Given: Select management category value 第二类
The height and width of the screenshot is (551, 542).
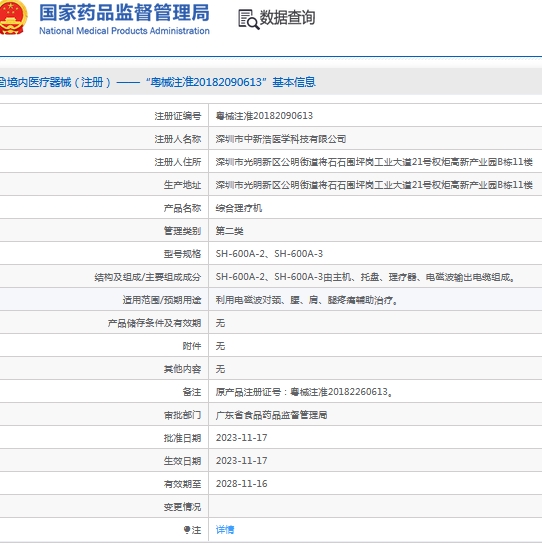Looking at the screenshot, I should click(230, 231).
